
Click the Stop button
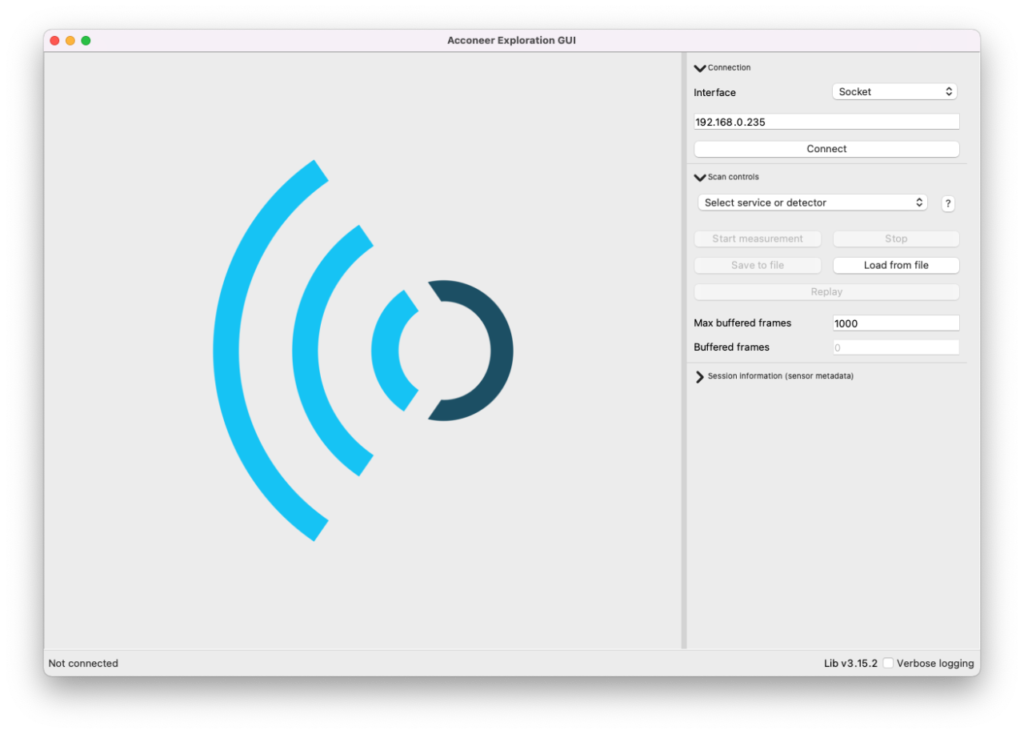[896, 239]
